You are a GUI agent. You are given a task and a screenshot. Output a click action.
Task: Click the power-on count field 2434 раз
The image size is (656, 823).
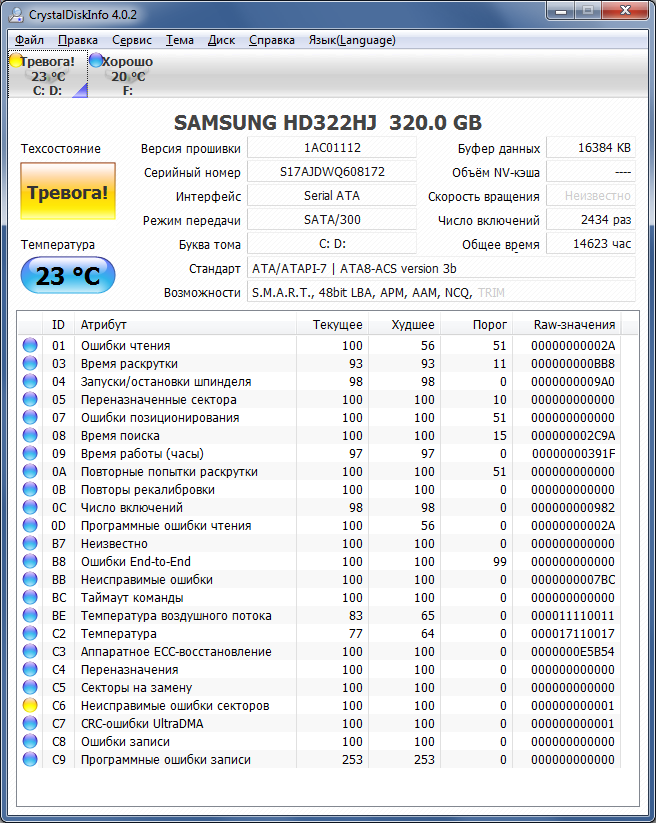click(591, 219)
